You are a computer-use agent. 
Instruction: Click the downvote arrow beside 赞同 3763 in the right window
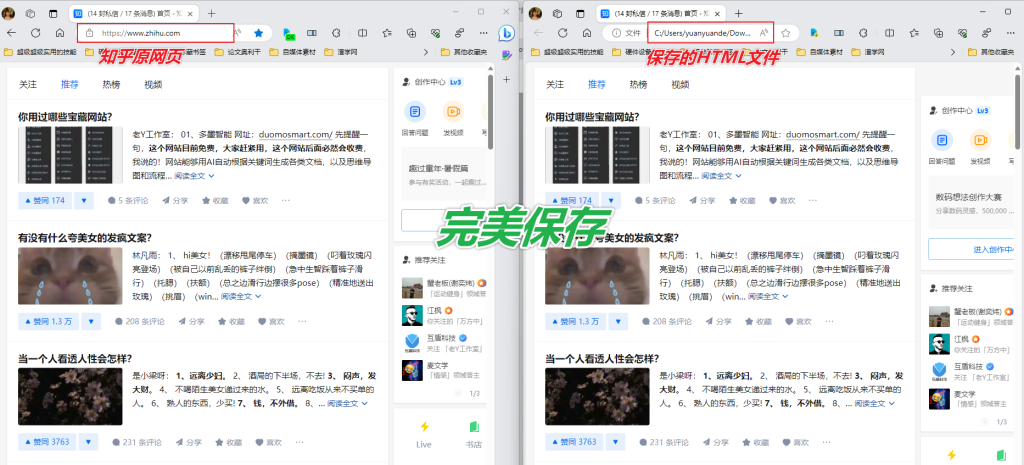pyautogui.click(x=615, y=442)
